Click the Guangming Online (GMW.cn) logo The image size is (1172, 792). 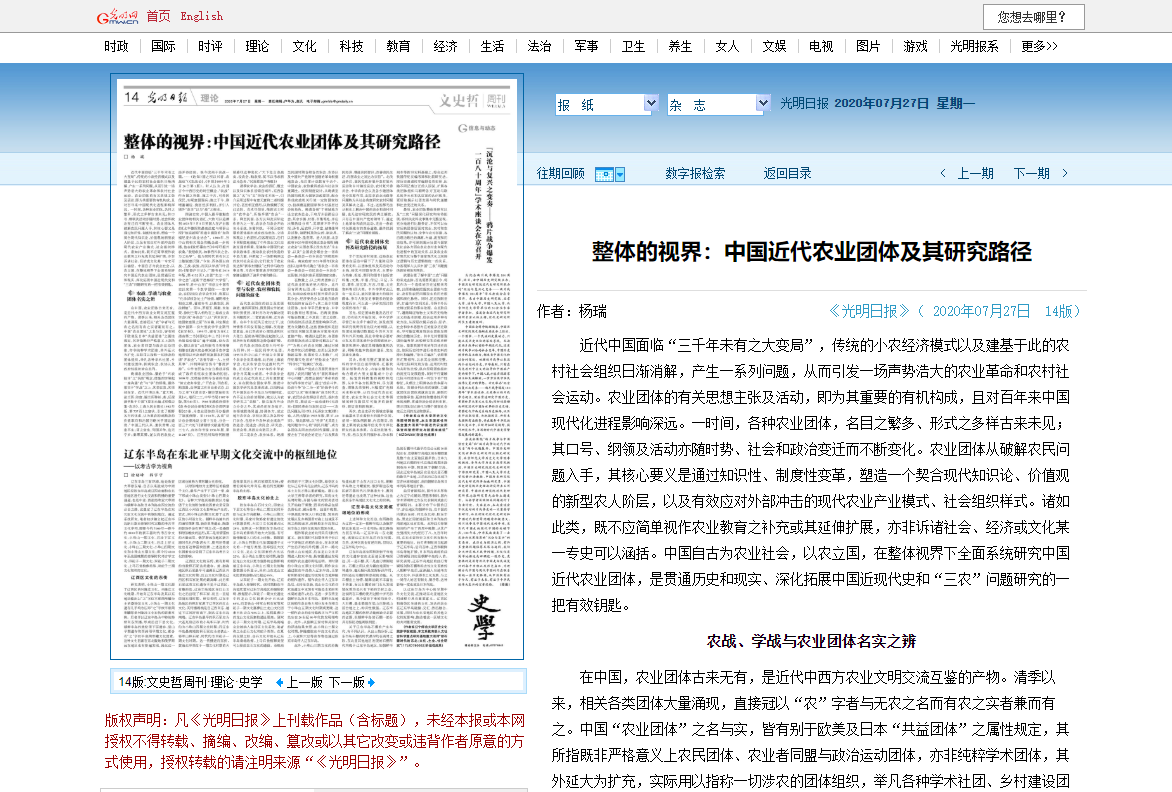[117, 17]
